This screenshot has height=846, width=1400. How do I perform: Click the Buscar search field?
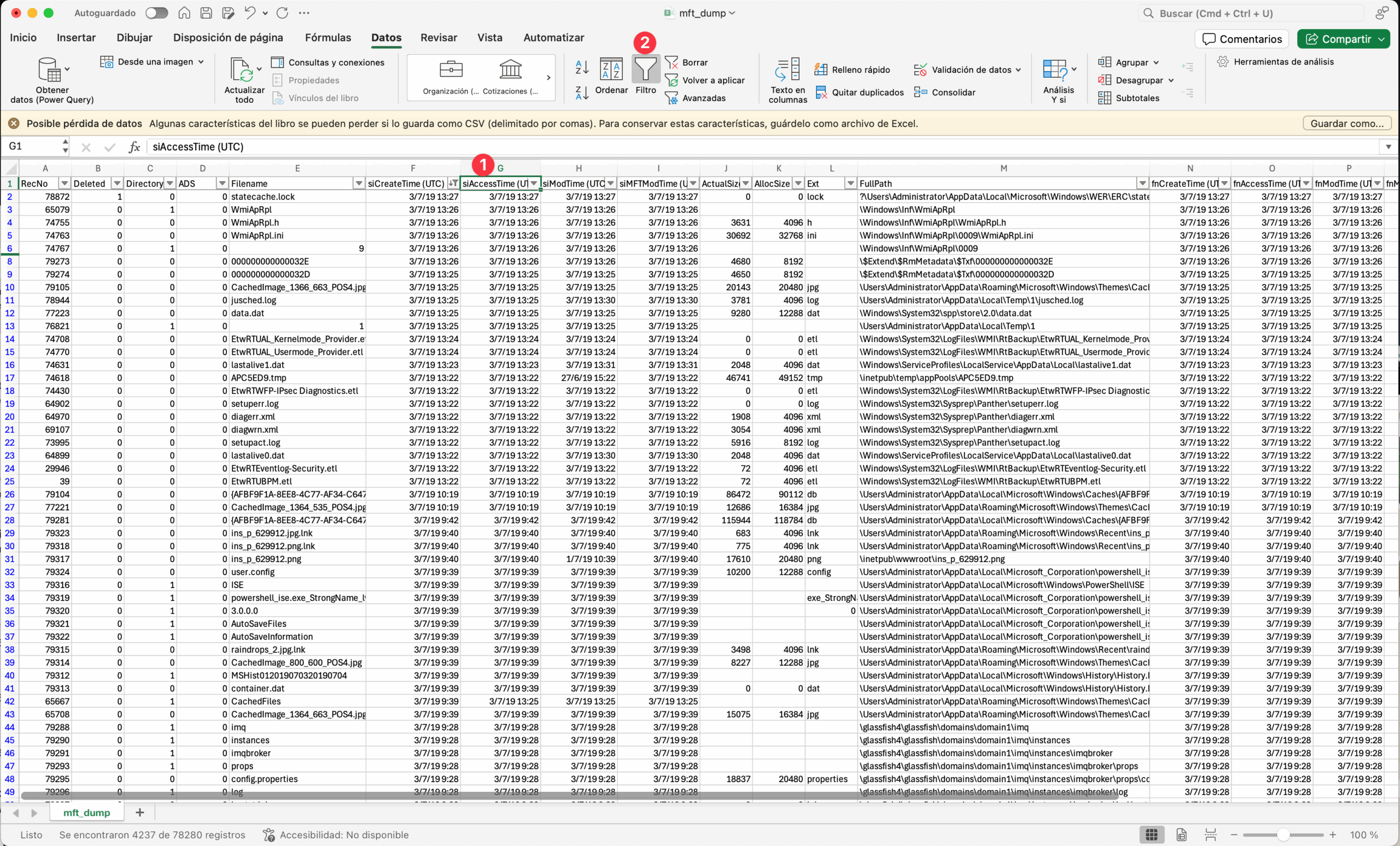[x=1250, y=13]
